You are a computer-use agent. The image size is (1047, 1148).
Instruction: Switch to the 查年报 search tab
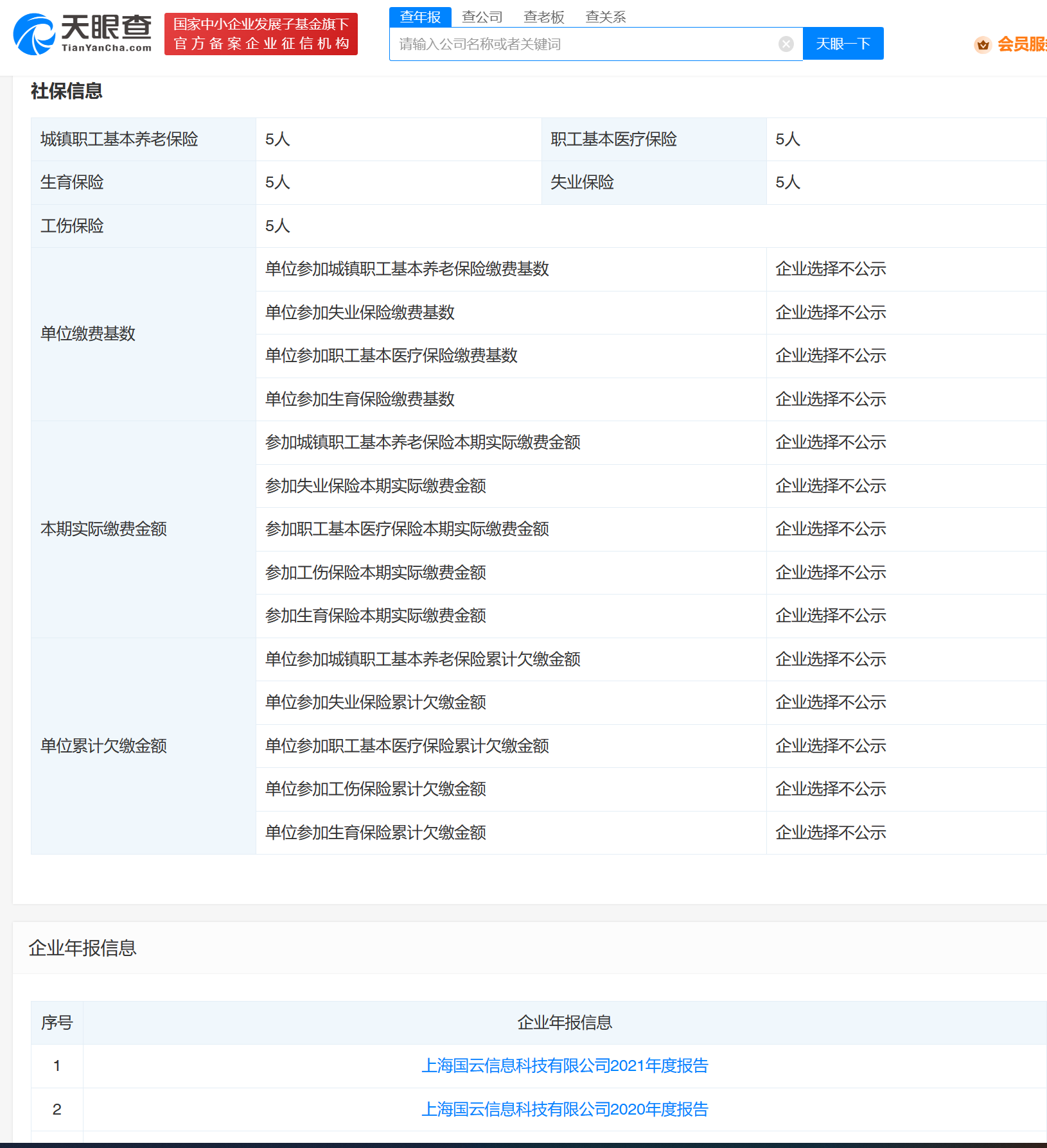420,17
